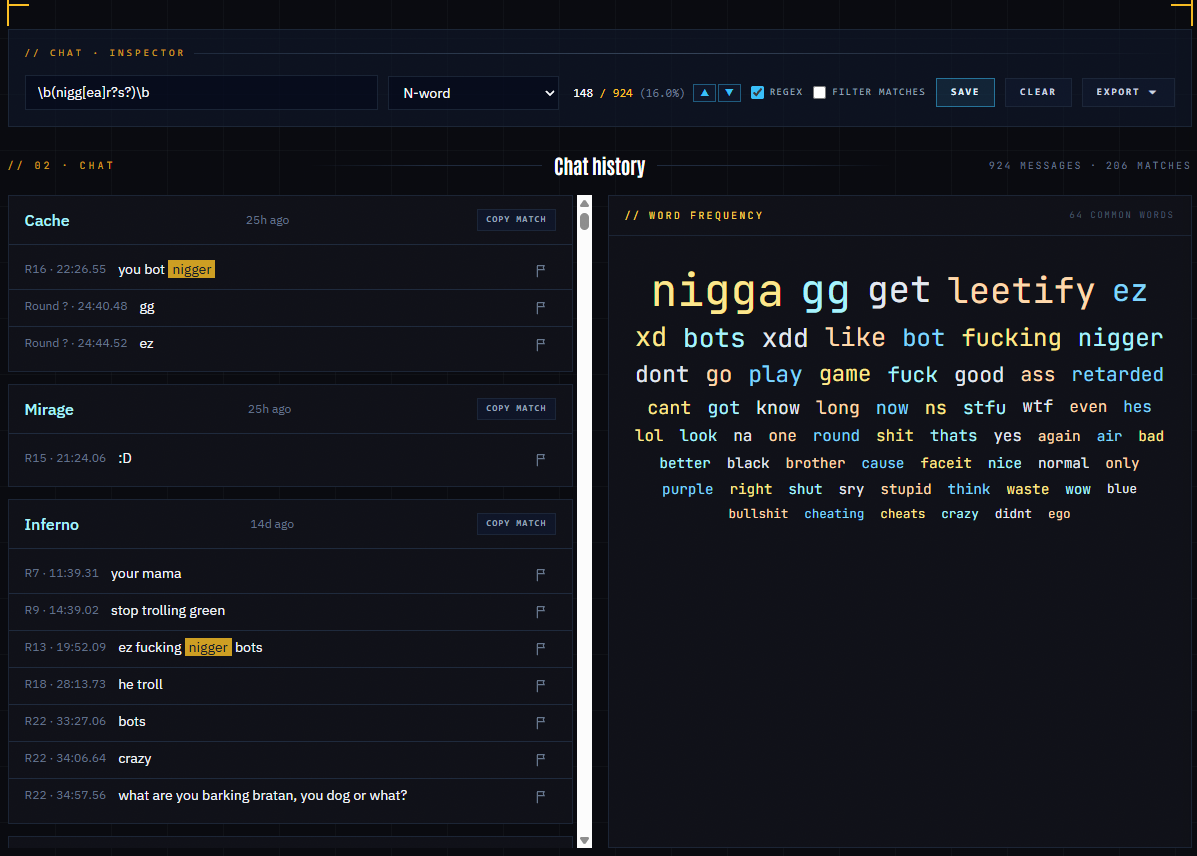Image resolution: width=1197 pixels, height=856 pixels.
Task: Click the 'he troll' message text
Action: point(140,685)
